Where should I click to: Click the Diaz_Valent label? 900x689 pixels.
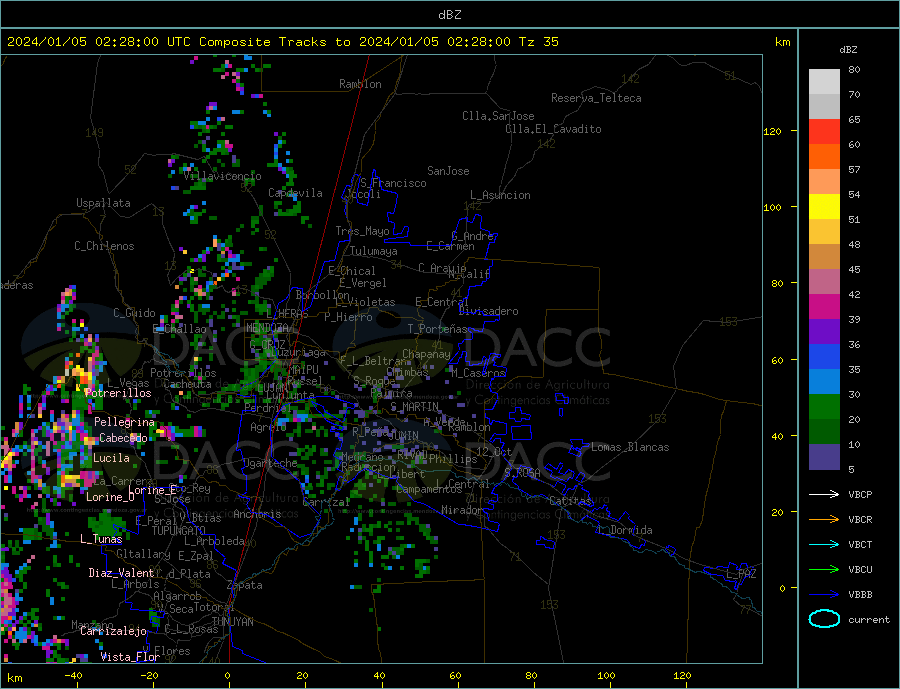[121, 573]
